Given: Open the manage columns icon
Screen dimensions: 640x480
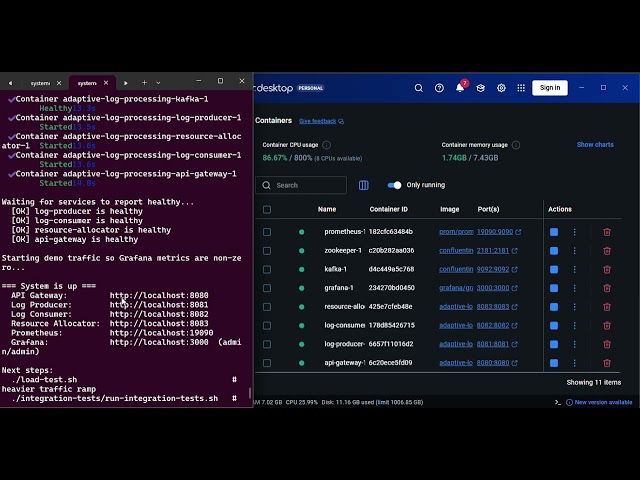Looking at the screenshot, I should (x=364, y=185).
